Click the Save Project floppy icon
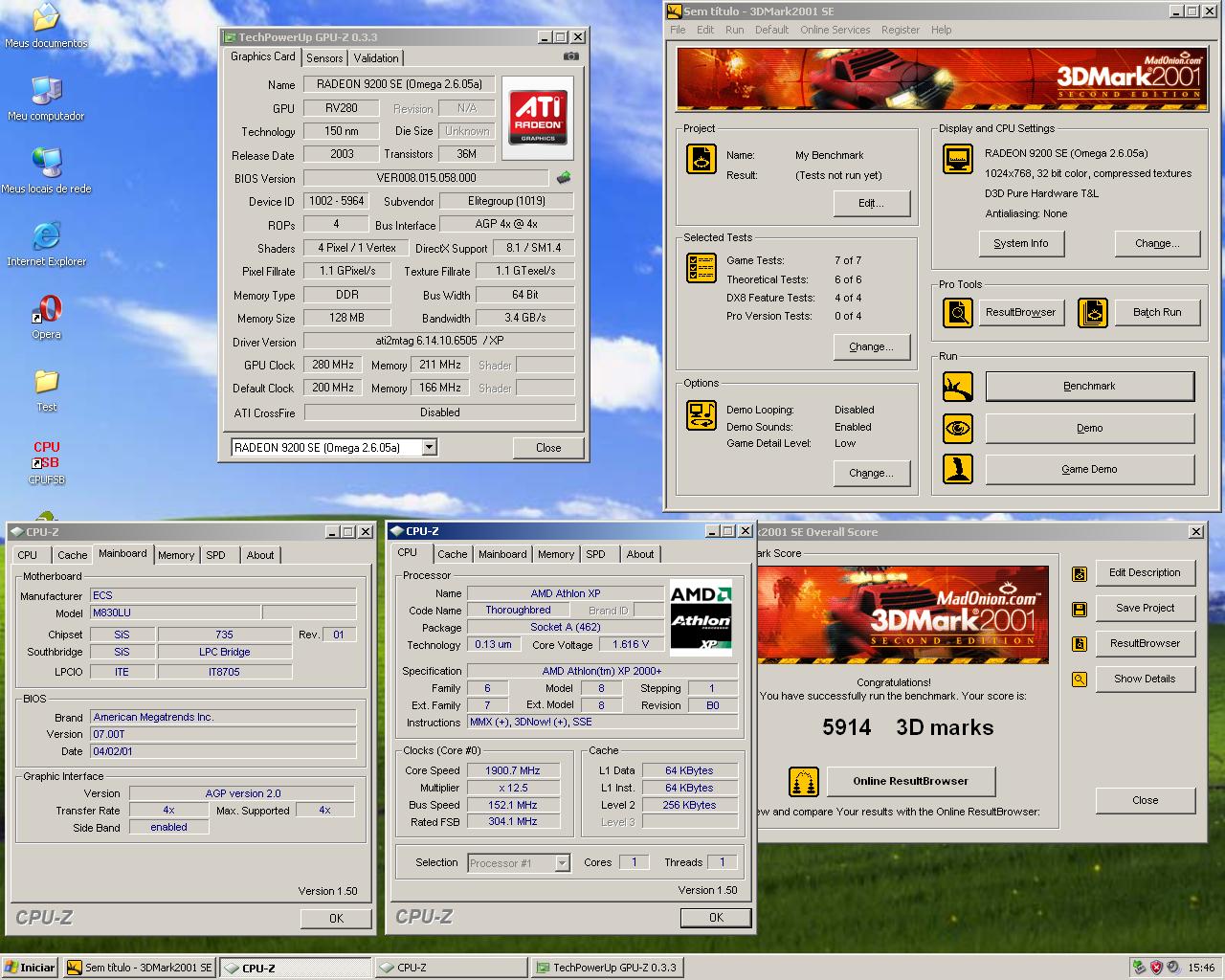The image size is (1225, 980). [x=1080, y=610]
